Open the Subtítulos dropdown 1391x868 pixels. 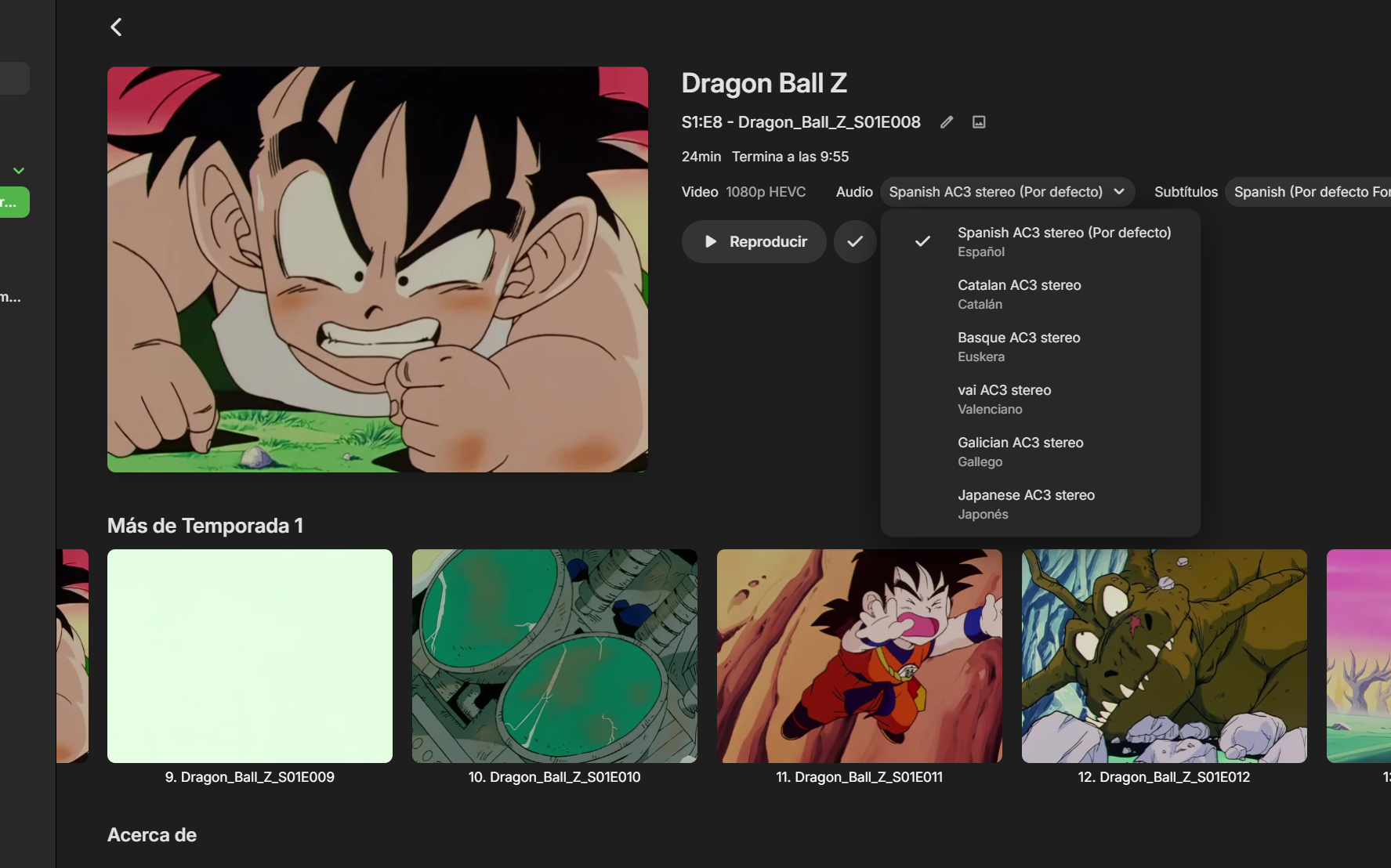coord(1308,192)
